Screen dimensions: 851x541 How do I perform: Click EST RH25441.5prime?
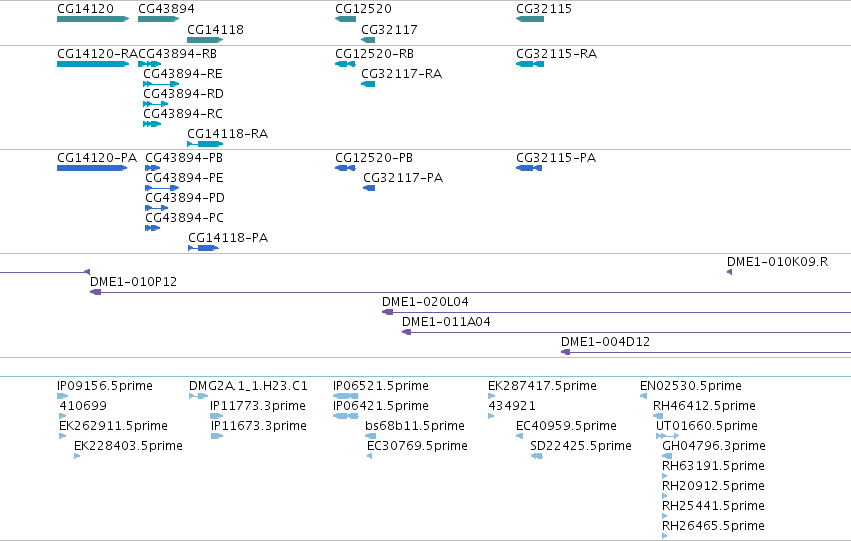665,516
